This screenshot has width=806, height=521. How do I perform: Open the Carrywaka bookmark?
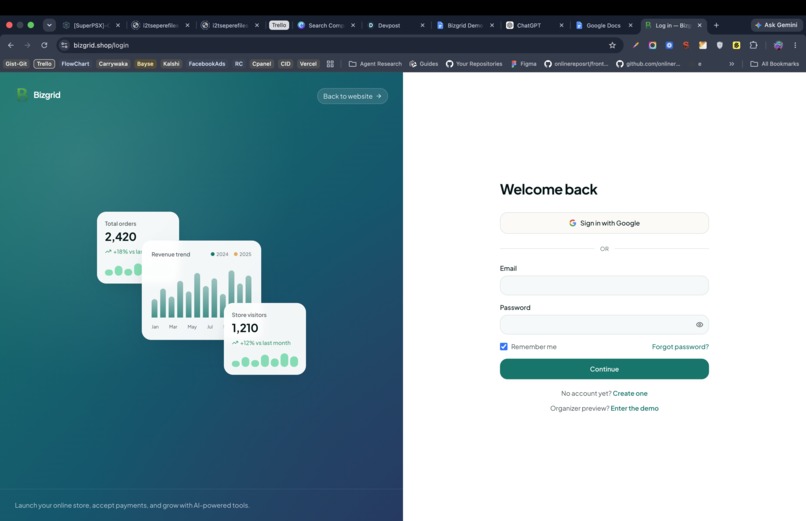113,64
